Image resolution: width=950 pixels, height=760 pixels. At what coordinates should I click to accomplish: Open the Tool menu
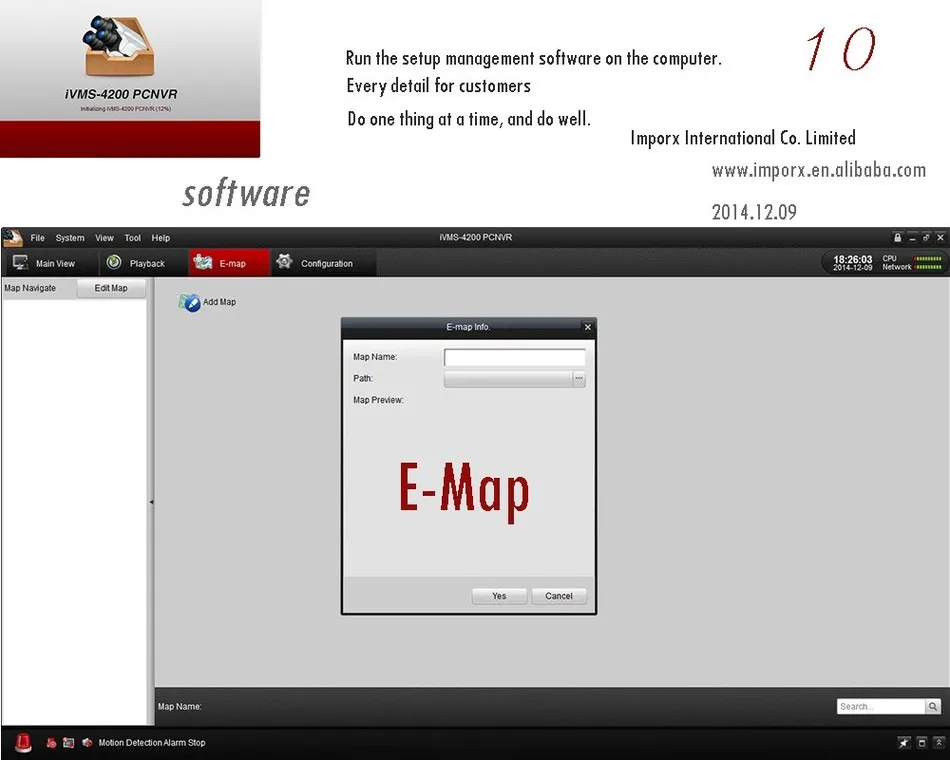[x=133, y=238]
